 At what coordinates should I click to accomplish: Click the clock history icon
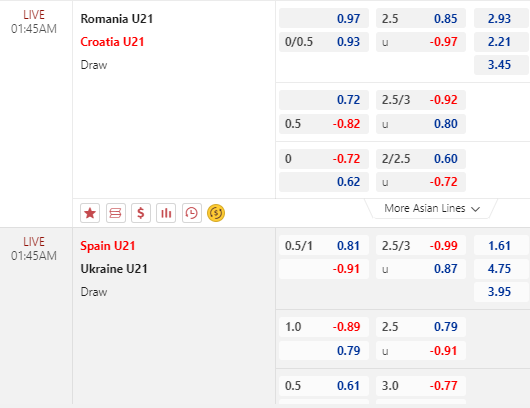tap(192, 213)
